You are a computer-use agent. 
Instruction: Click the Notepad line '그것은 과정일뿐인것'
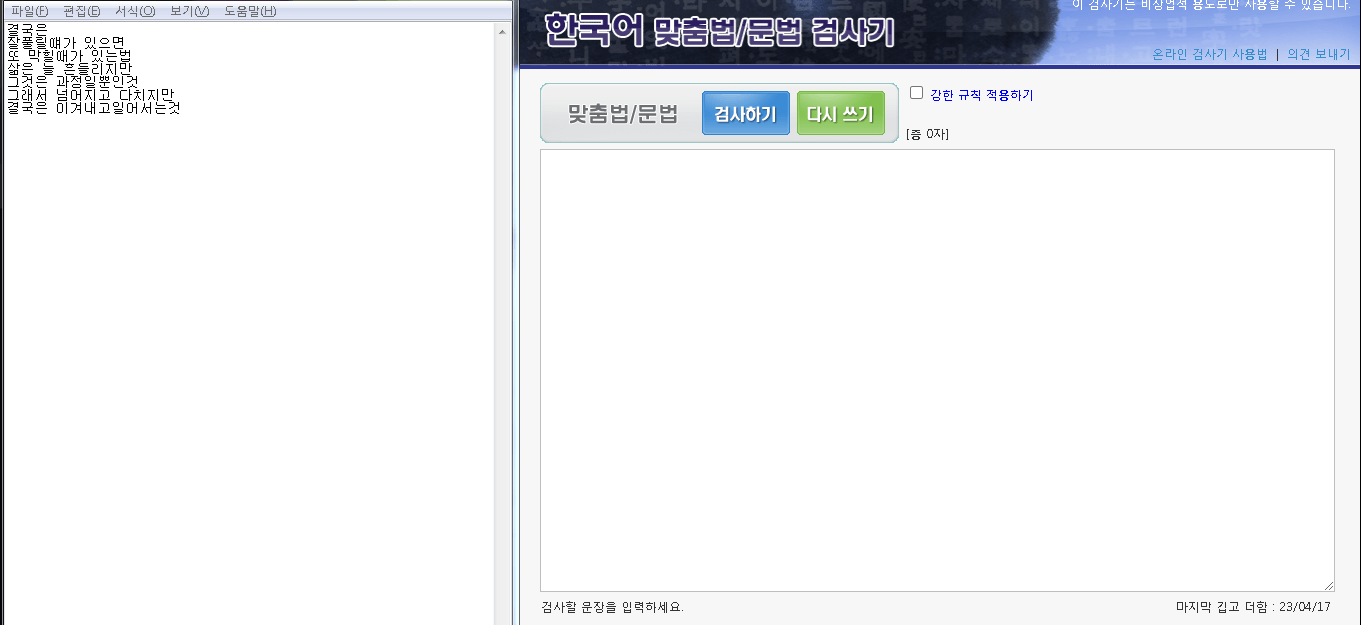(72, 81)
